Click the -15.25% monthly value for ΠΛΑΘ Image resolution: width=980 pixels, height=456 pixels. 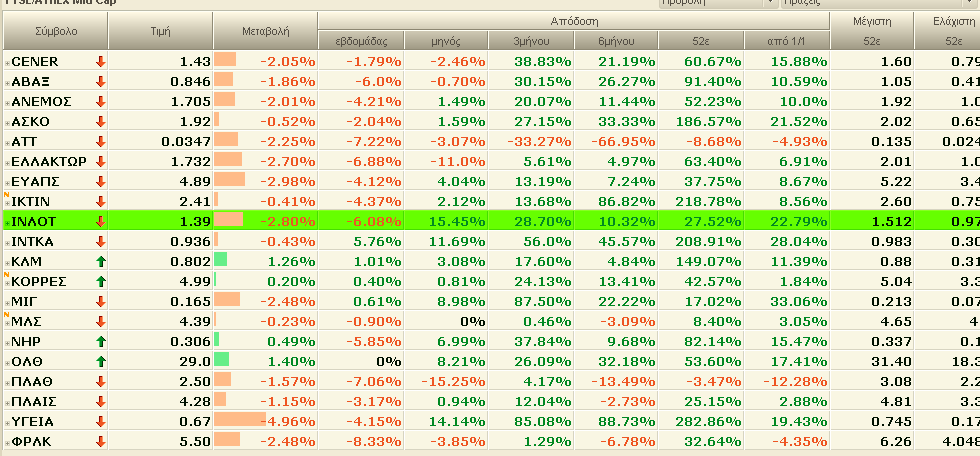point(453,381)
